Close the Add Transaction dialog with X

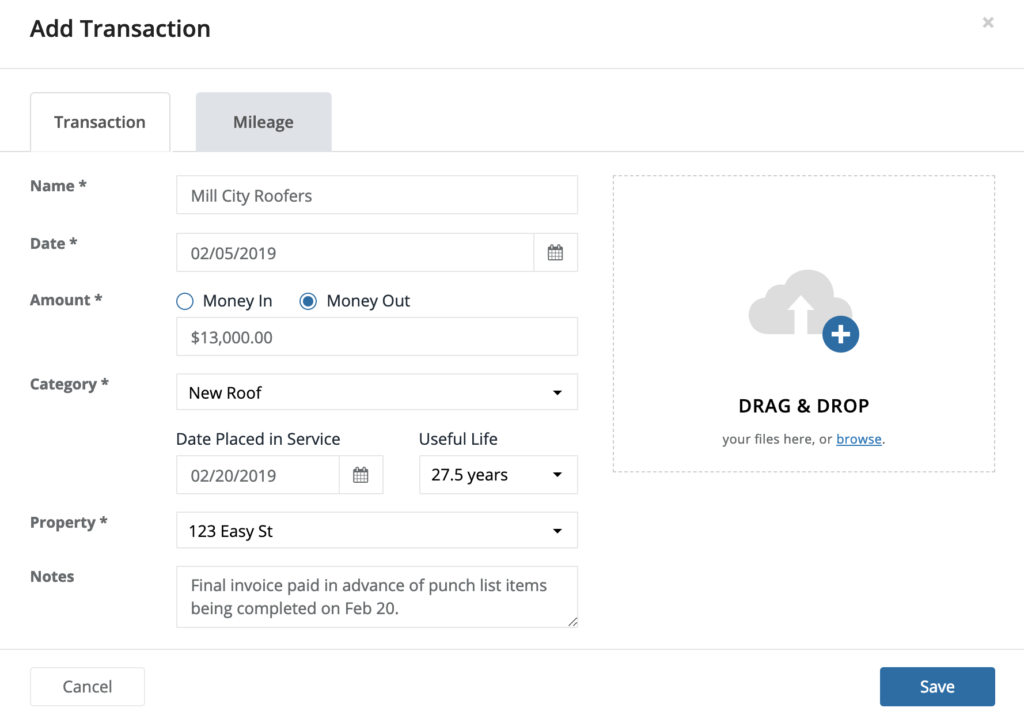tap(987, 23)
